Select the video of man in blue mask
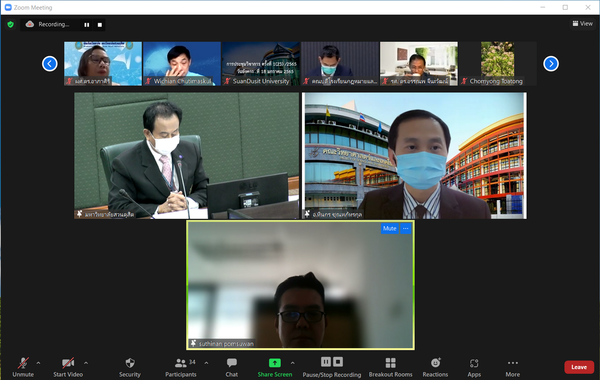The width and height of the screenshot is (600, 380). (x=414, y=156)
